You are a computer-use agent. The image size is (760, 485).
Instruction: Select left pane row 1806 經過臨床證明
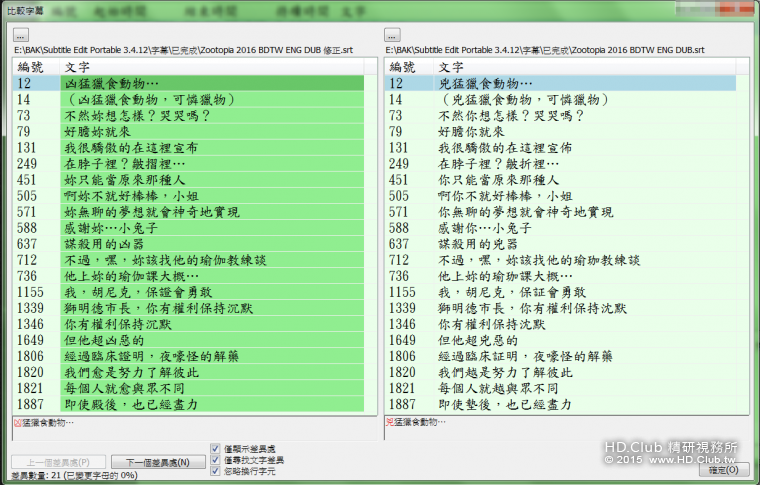tap(189, 356)
